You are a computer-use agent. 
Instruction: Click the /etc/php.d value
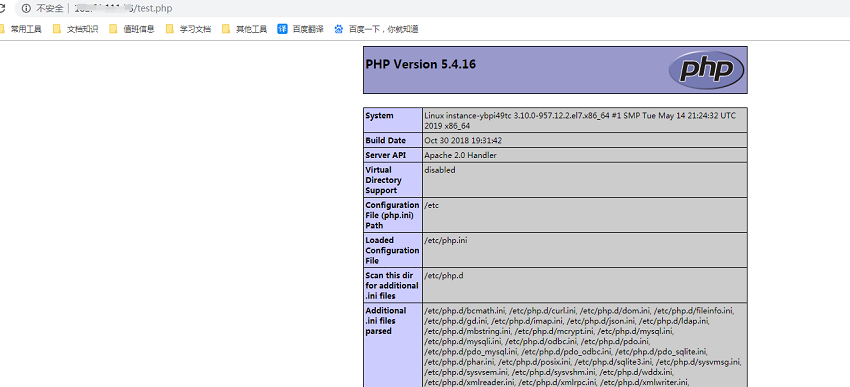(x=444, y=275)
